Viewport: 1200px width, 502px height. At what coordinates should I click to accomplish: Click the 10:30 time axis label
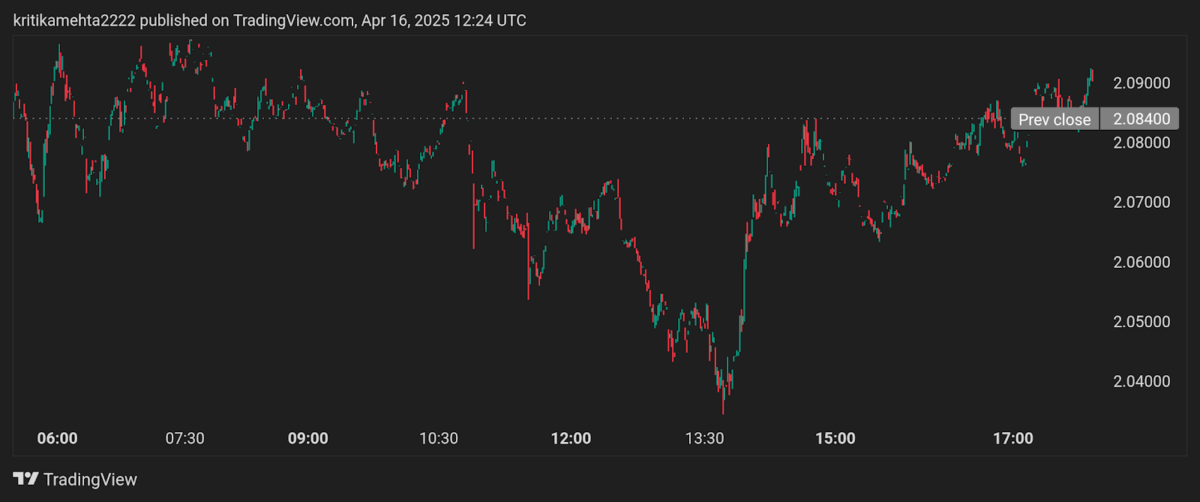click(438, 439)
